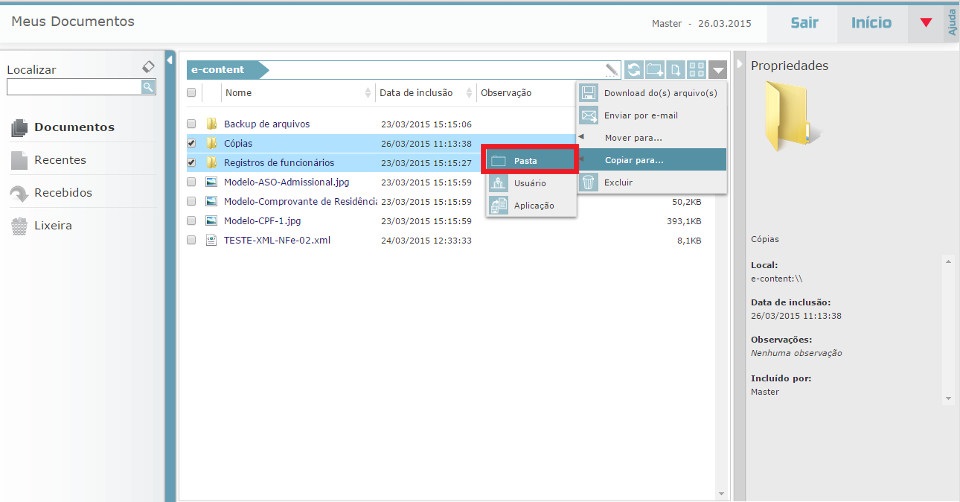Image resolution: width=960 pixels, height=502 pixels.
Task: Open the Modelo-CPF-1.jpg file
Action: pos(262,220)
